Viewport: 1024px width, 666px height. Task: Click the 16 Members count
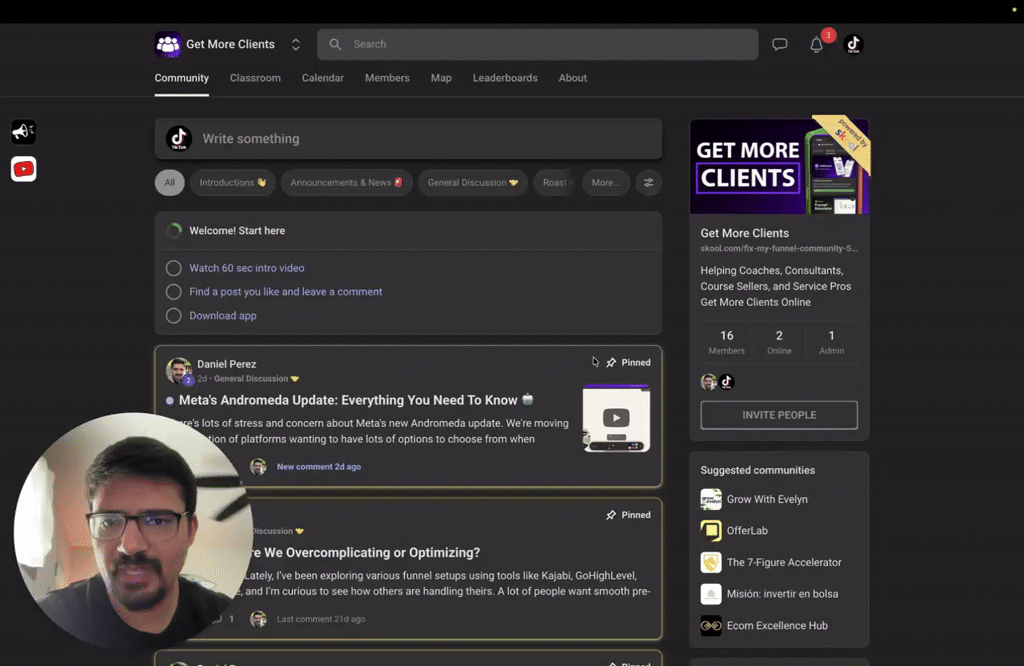pos(726,342)
